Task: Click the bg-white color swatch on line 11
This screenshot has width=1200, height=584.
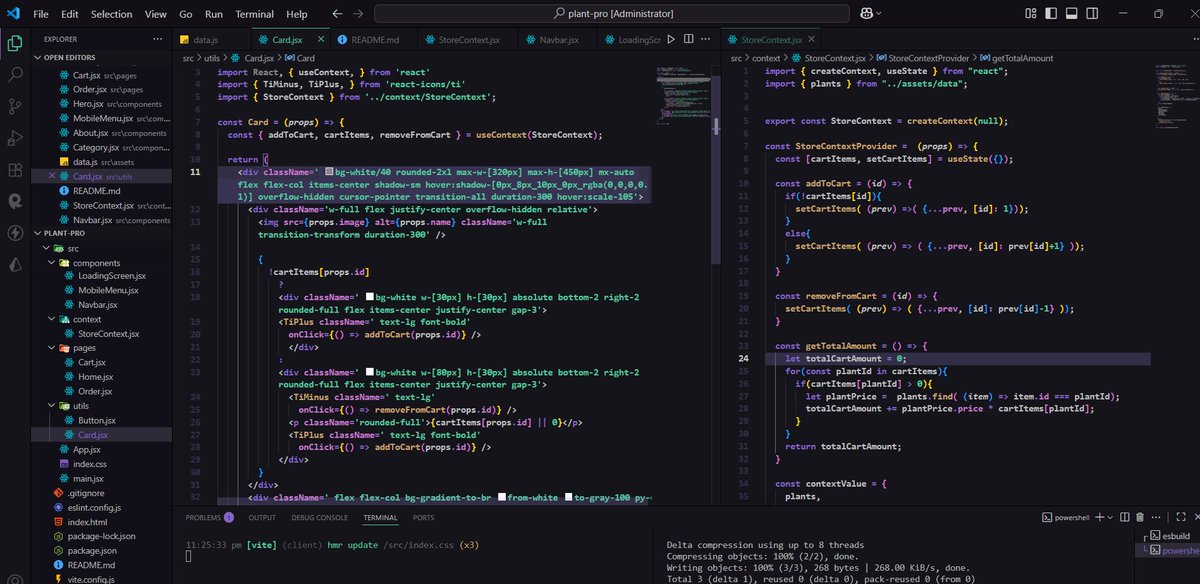Action: point(329,172)
